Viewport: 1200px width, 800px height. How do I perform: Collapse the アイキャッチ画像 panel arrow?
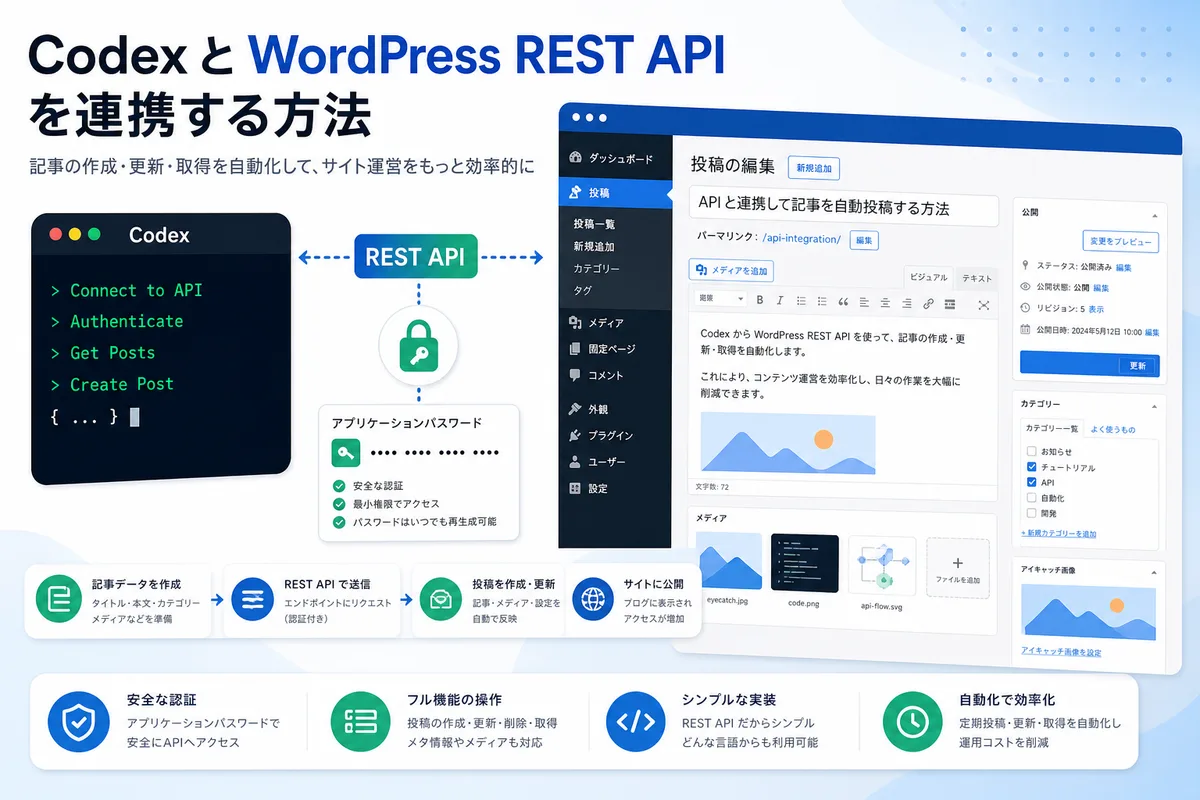(x=1154, y=572)
